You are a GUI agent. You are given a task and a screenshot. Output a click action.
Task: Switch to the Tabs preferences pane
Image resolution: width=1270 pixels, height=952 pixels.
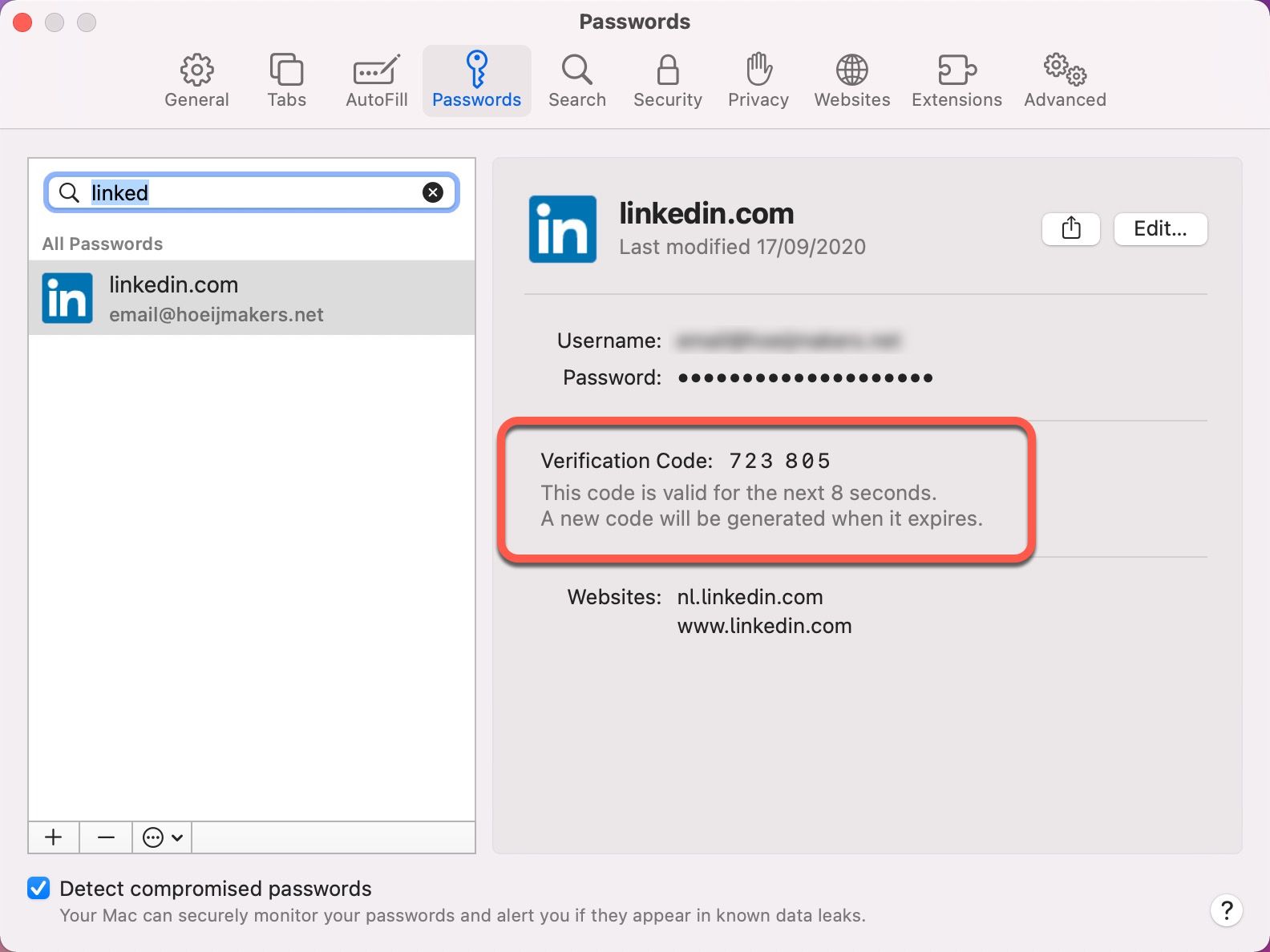[286, 81]
